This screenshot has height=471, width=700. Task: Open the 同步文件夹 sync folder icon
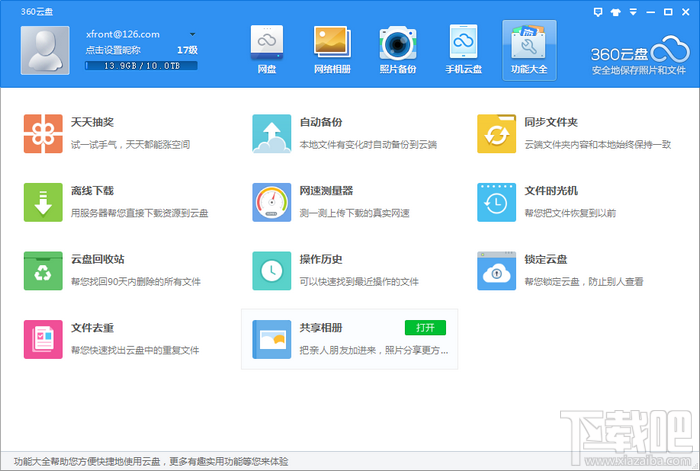[496, 133]
